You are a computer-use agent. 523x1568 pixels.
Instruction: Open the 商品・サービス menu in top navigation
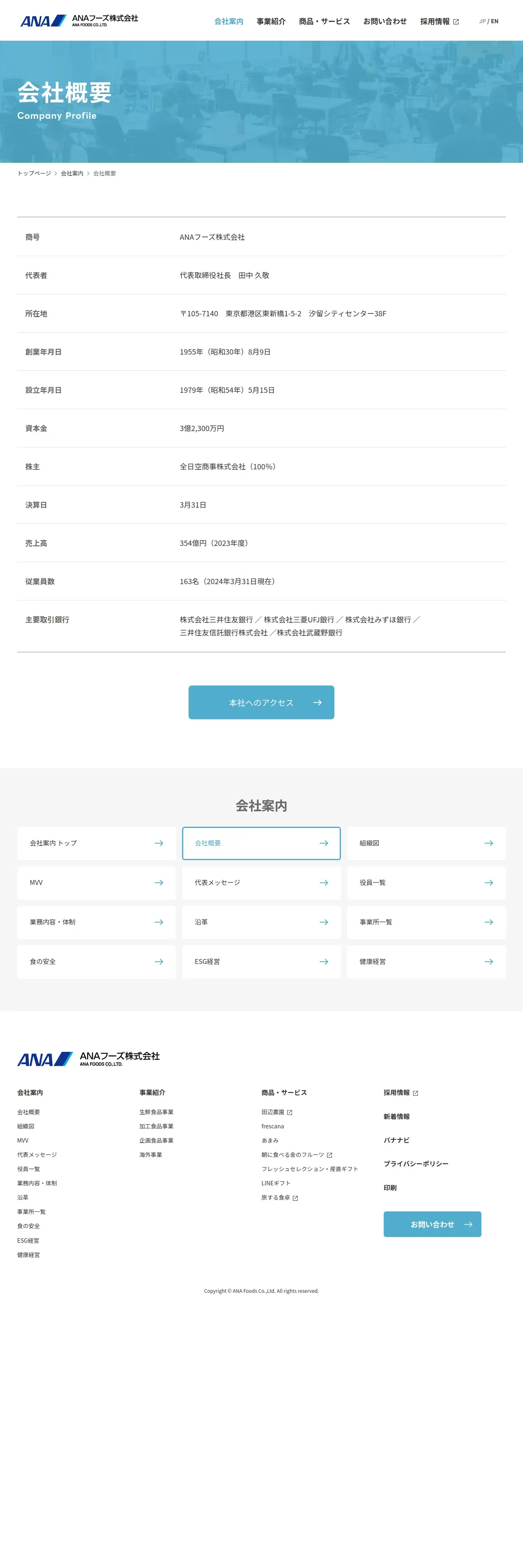(324, 21)
